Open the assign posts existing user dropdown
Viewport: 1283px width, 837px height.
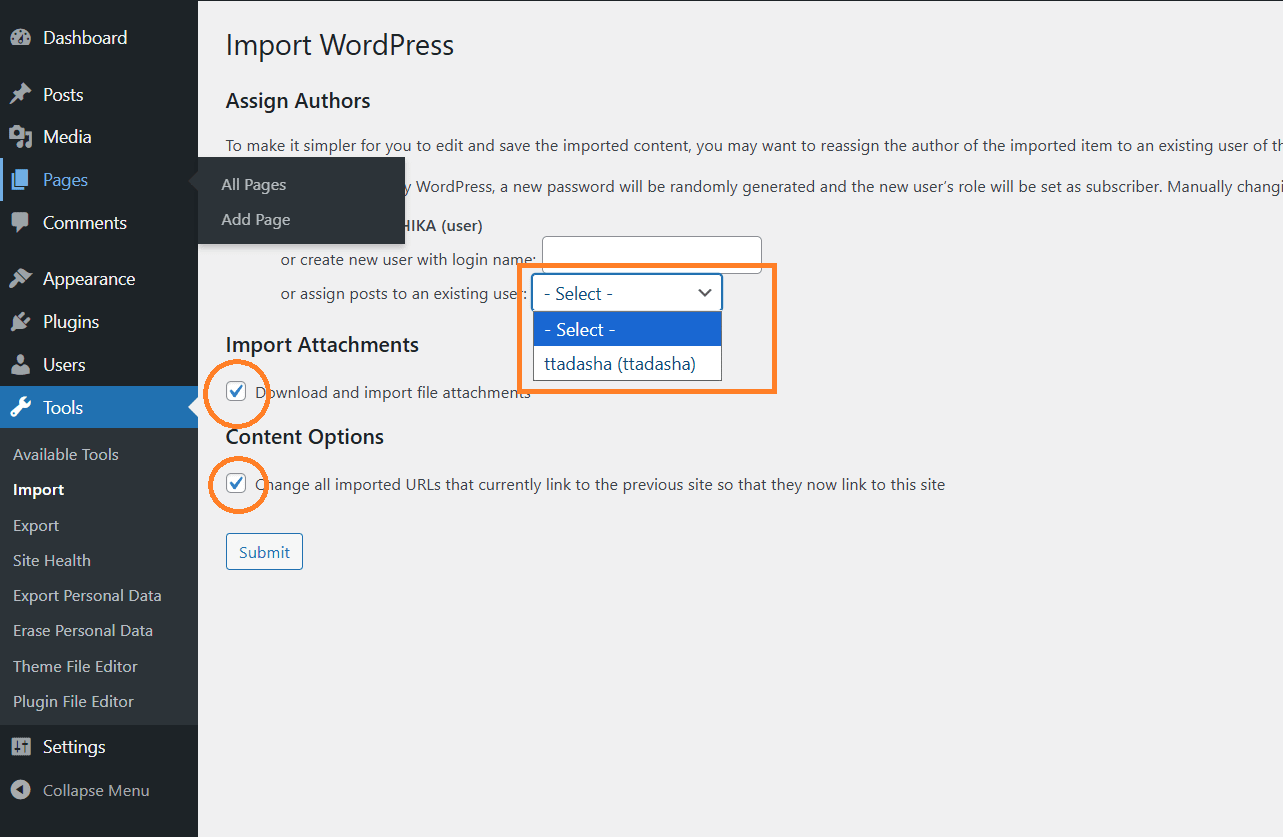tap(627, 293)
